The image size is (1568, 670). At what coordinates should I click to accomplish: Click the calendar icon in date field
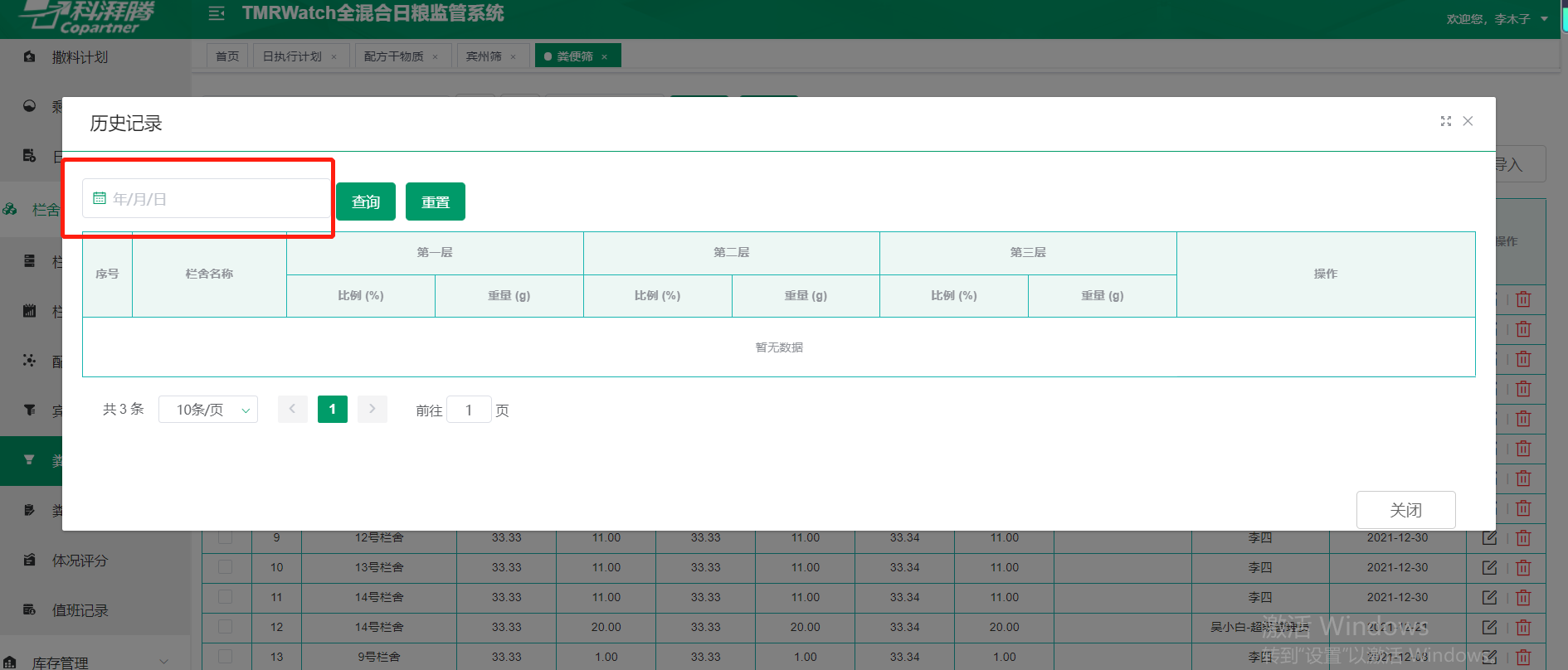(100, 198)
